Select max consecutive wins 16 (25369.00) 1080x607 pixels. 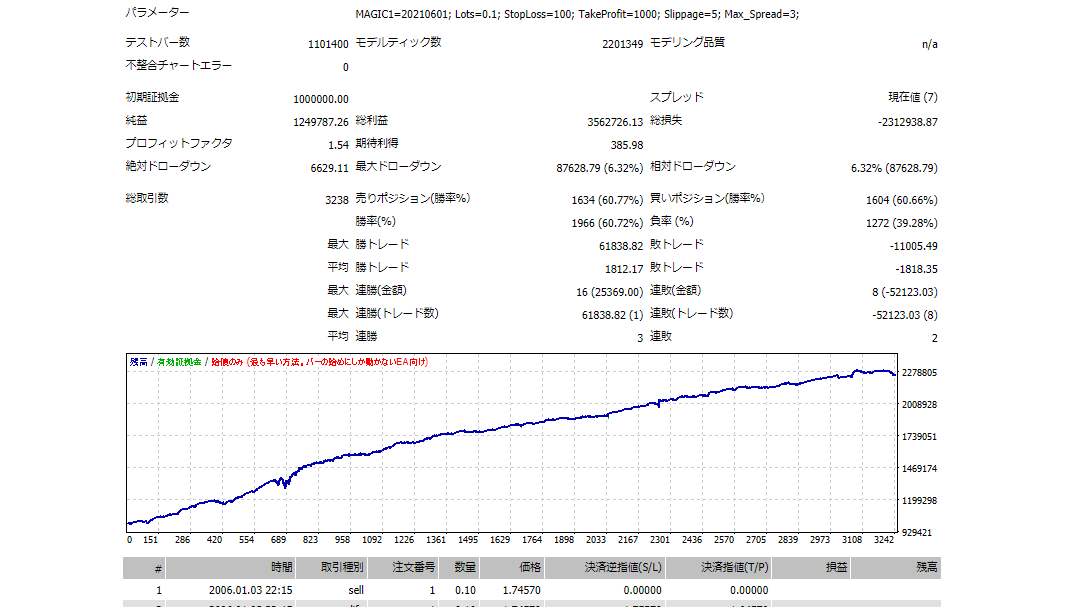click(x=610, y=292)
